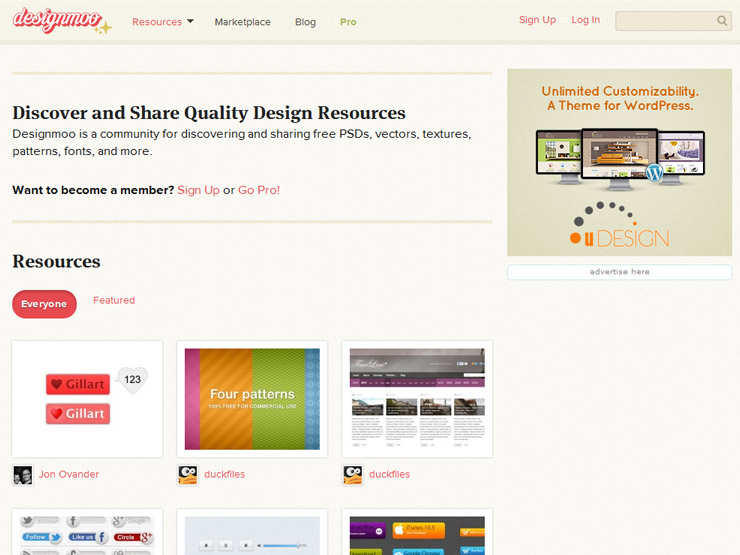Click the second duckfiles duck avatar
The width and height of the screenshot is (740, 555).
[x=353, y=475]
